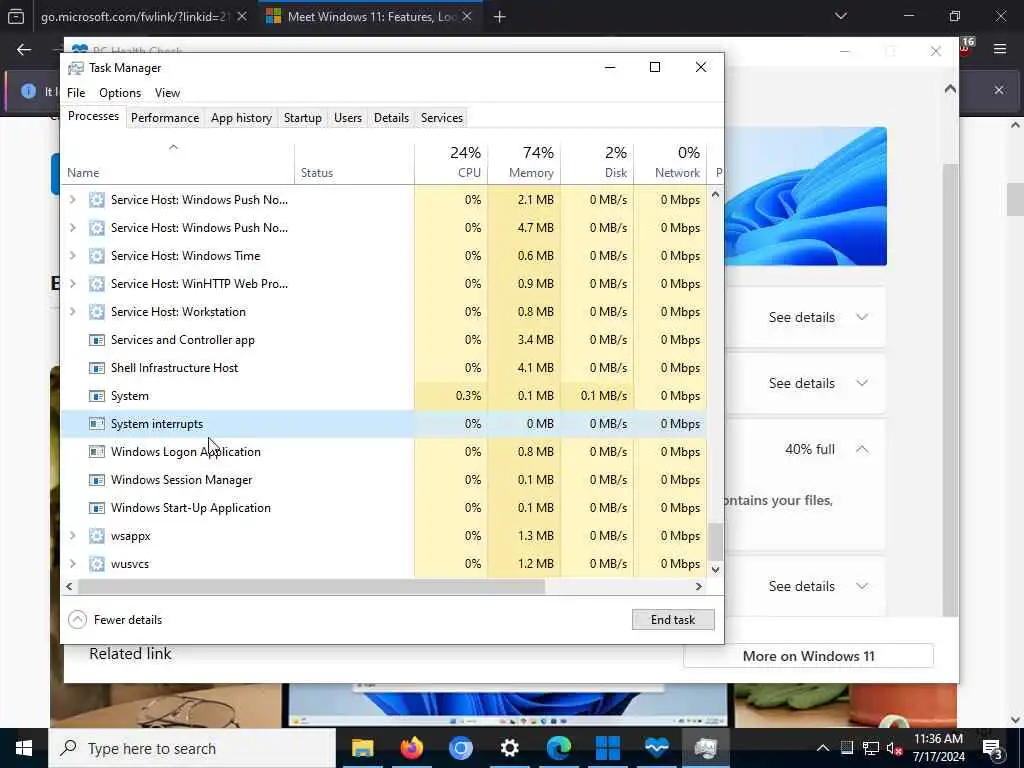
Task: Sort processes by the CPU column
Action: [451, 163]
